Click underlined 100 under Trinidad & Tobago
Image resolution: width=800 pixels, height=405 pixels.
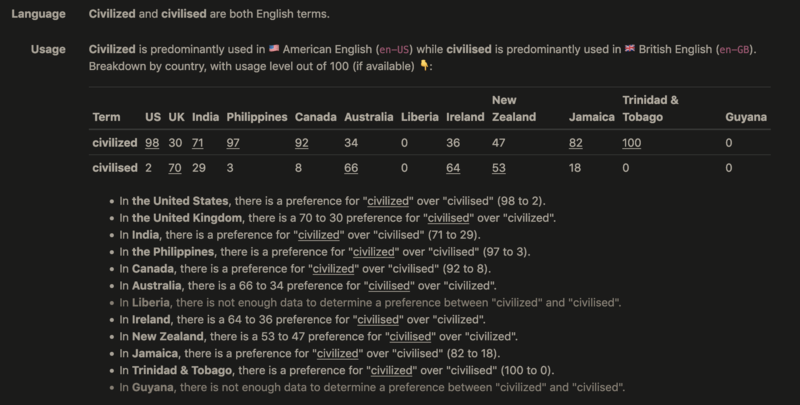pos(632,143)
